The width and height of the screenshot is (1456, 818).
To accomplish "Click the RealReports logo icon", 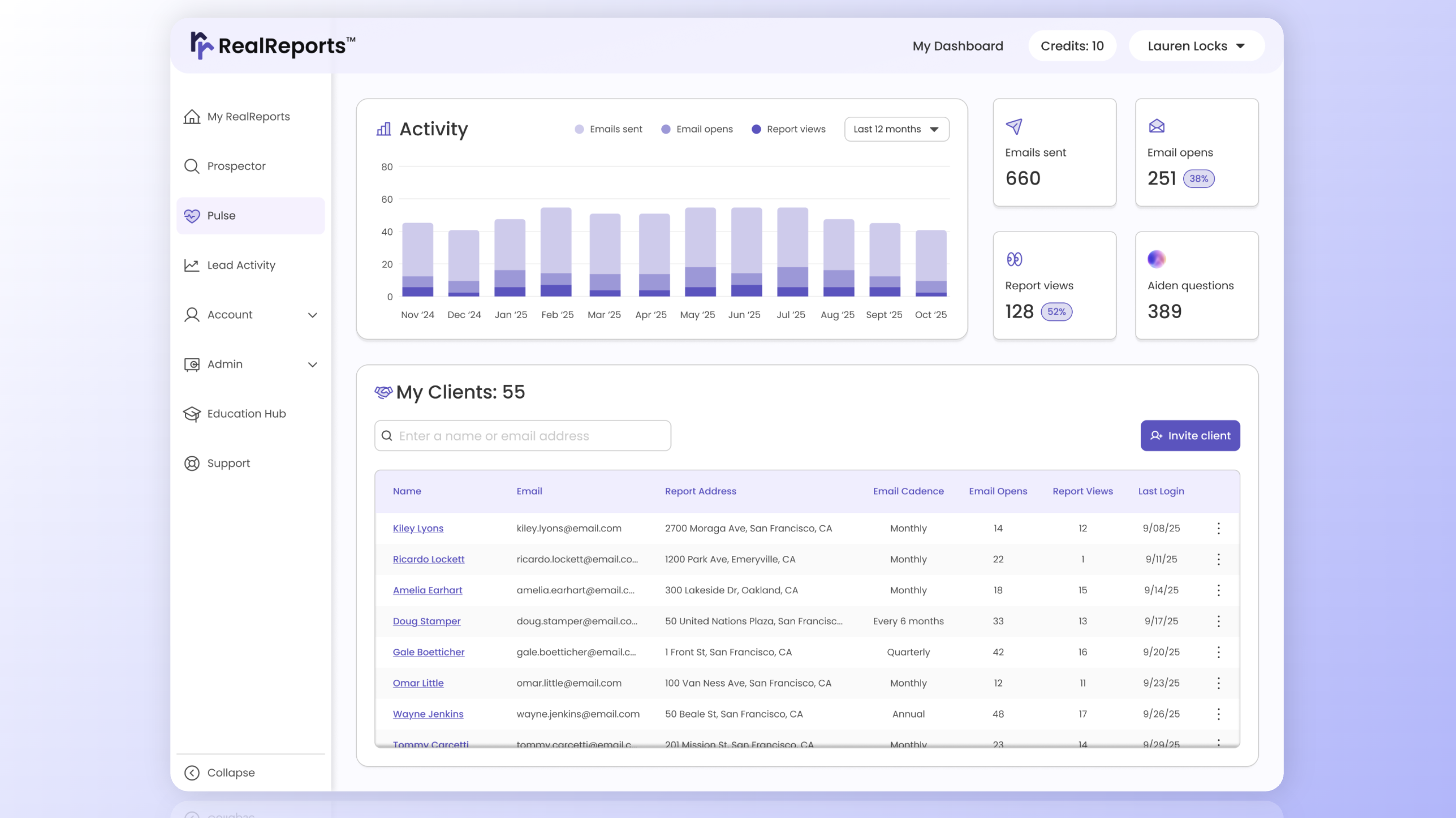I will coord(201,45).
